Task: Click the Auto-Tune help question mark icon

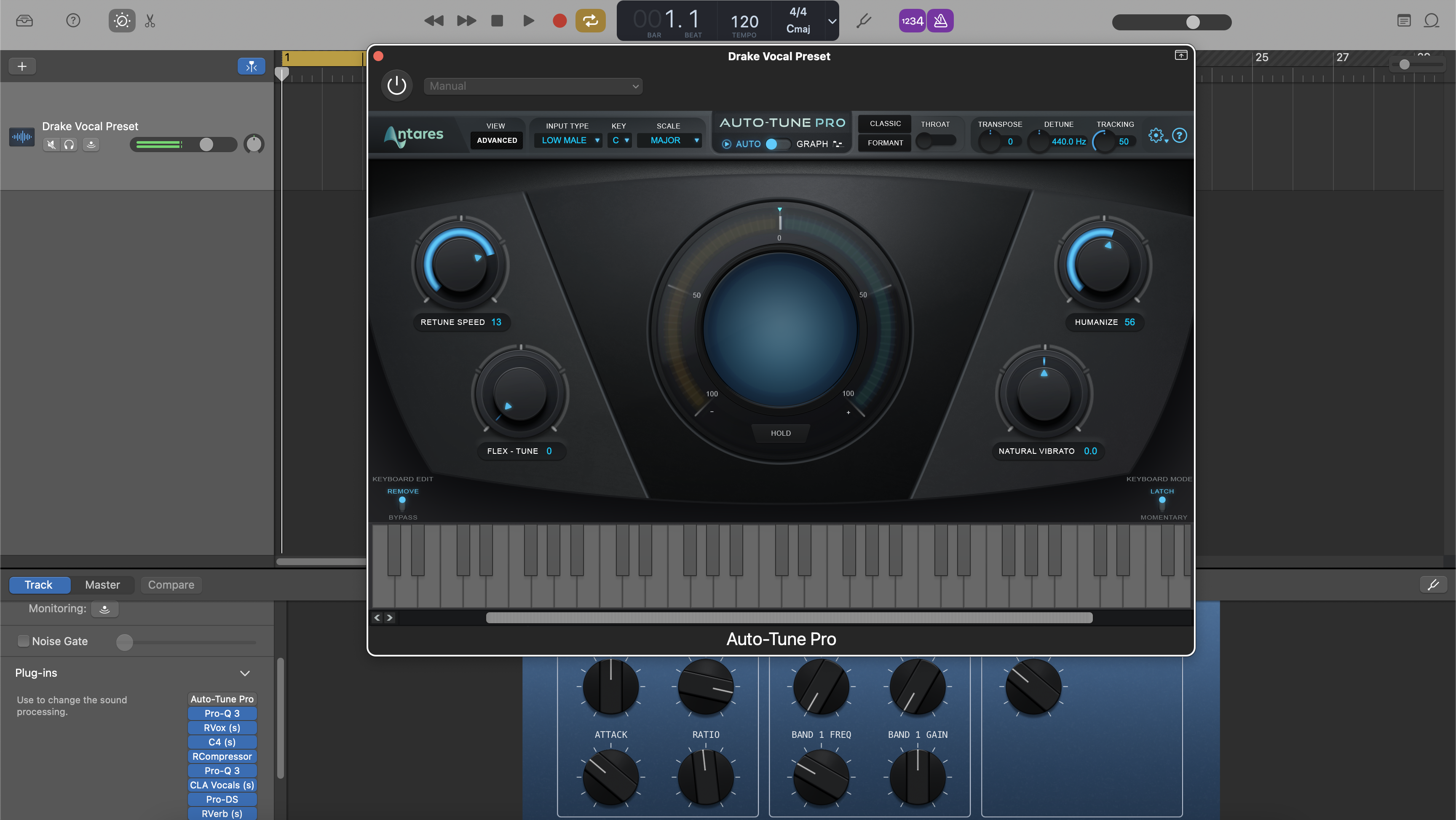Action: pos(1181,135)
